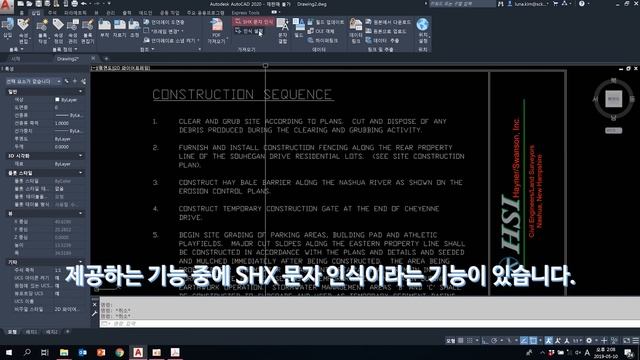Click the ViewCube top face
This screenshot has height=360, width=640.
click(613, 99)
